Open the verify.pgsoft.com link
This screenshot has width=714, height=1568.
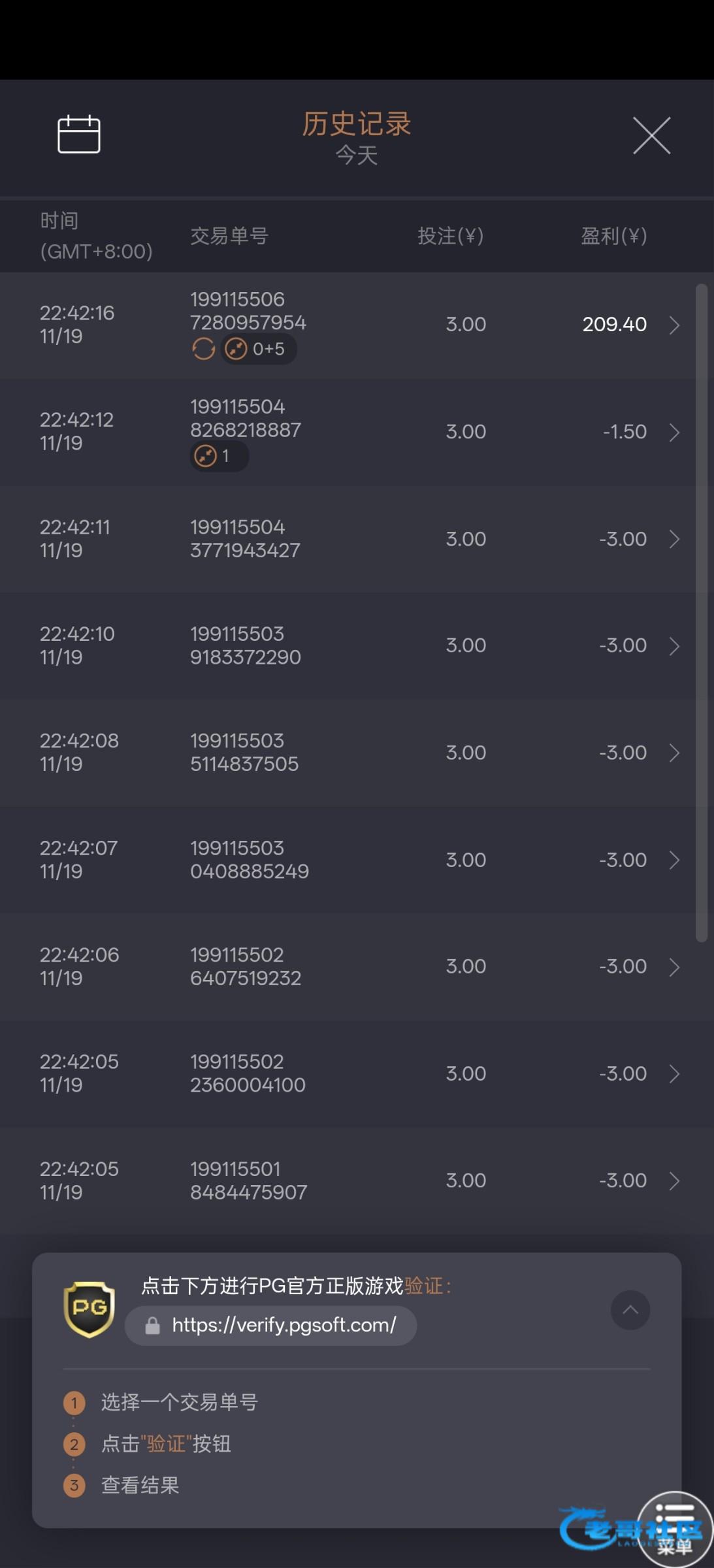coord(284,1326)
